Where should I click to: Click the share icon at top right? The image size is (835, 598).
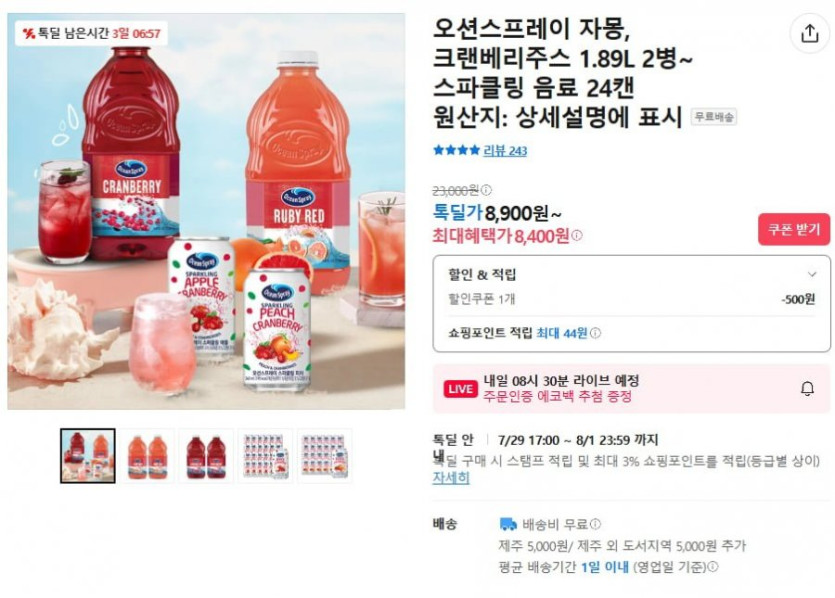coord(809,34)
